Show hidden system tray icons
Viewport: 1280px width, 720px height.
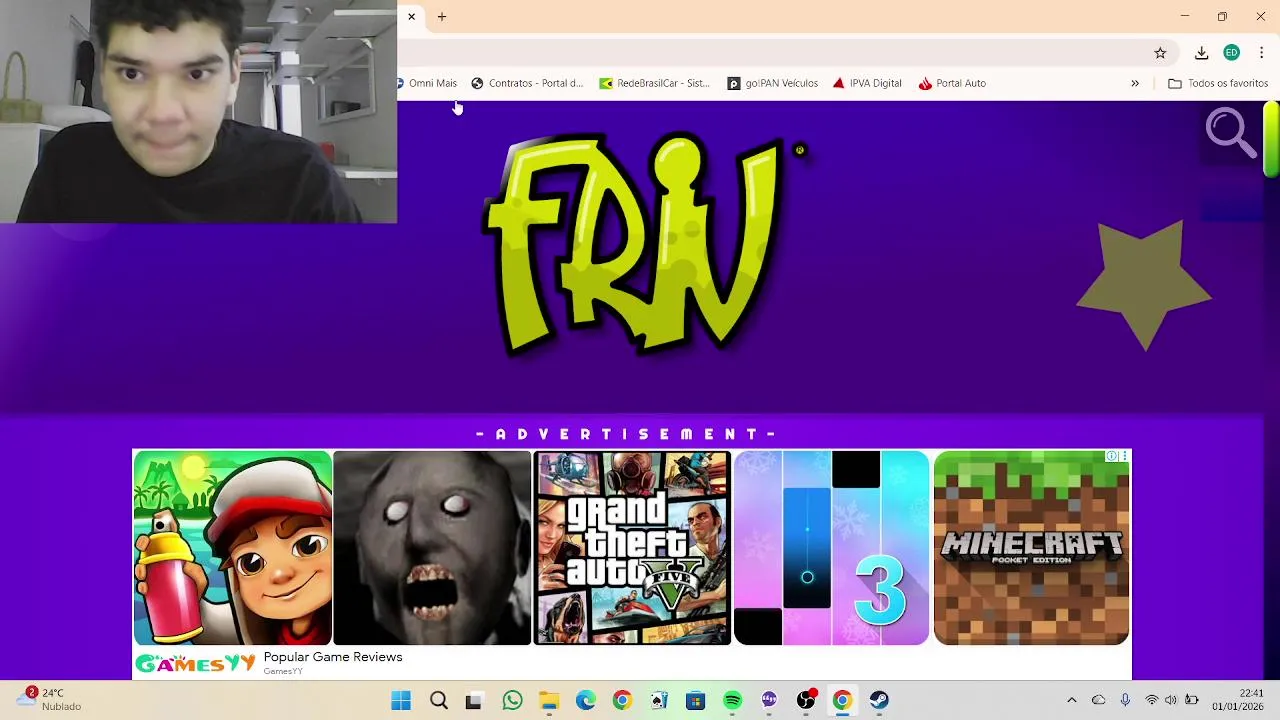[x=1072, y=700]
